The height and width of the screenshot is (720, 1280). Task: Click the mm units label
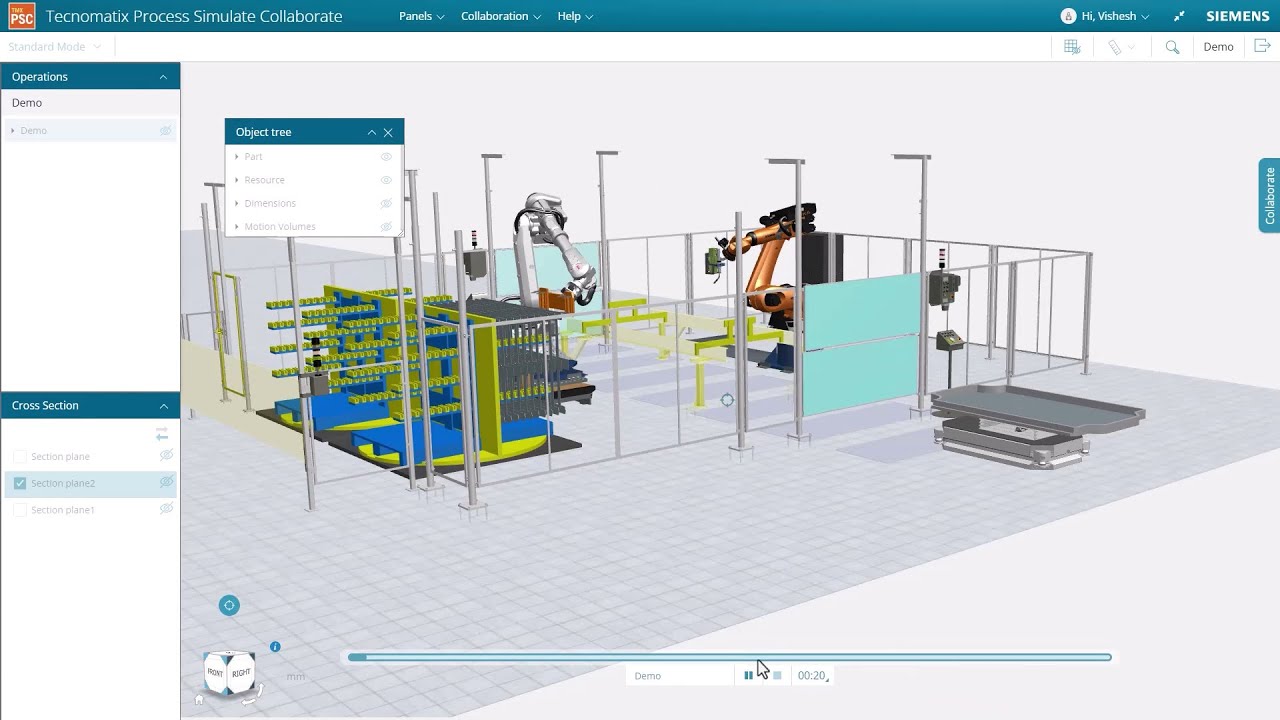click(295, 677)
